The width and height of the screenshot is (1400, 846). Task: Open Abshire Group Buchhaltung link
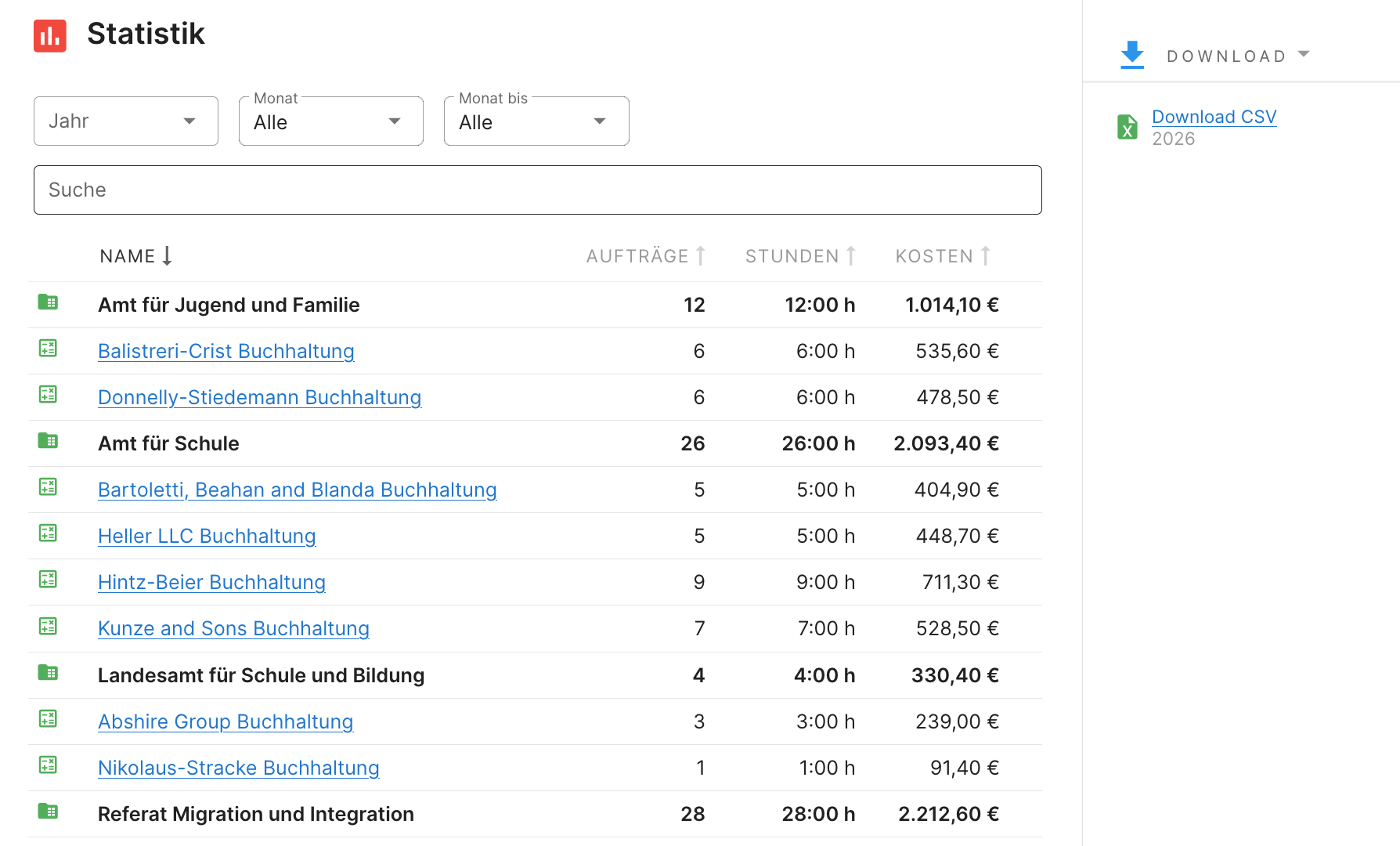[226, 721]
